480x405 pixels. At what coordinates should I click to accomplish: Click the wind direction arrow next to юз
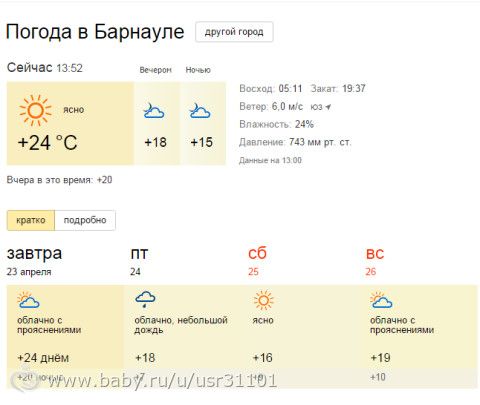coord(328,107)
